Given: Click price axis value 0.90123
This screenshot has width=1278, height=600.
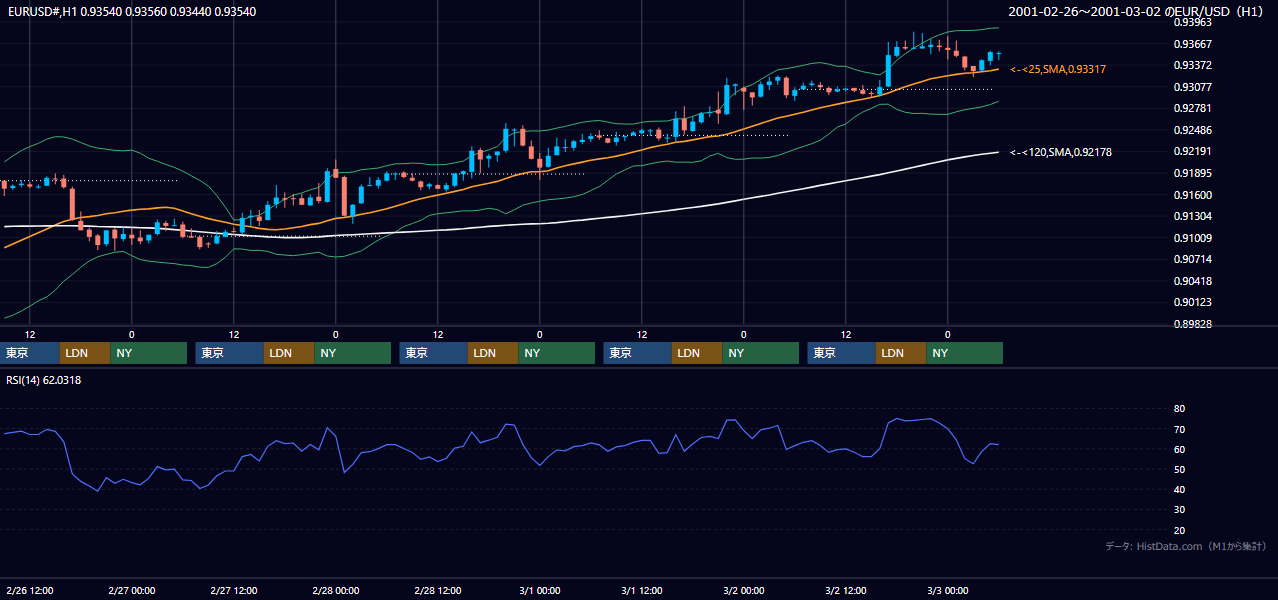Looking at the screenshot, I should (x=1192, y=302).
